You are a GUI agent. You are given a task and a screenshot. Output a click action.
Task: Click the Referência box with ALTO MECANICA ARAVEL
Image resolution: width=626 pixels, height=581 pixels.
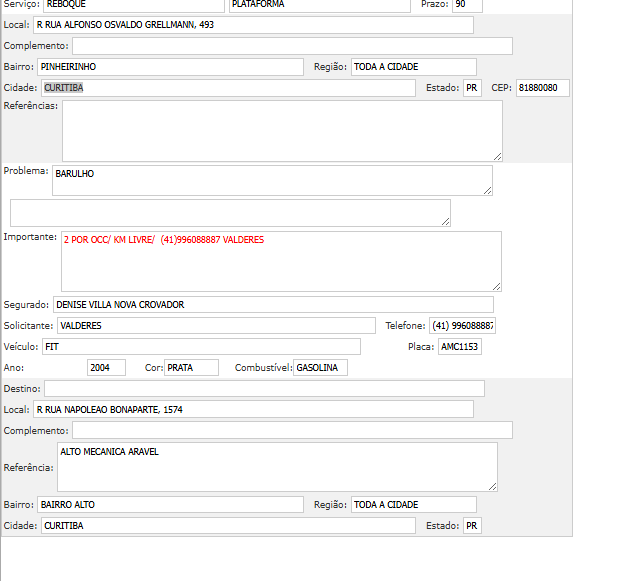coord(277,467)
